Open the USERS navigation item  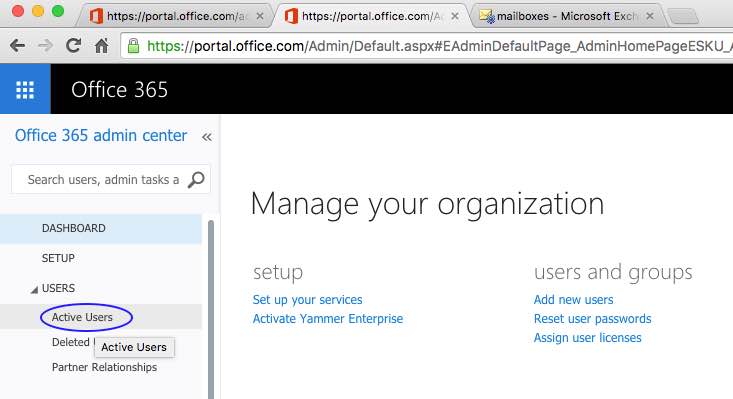[x=58, y=288]
